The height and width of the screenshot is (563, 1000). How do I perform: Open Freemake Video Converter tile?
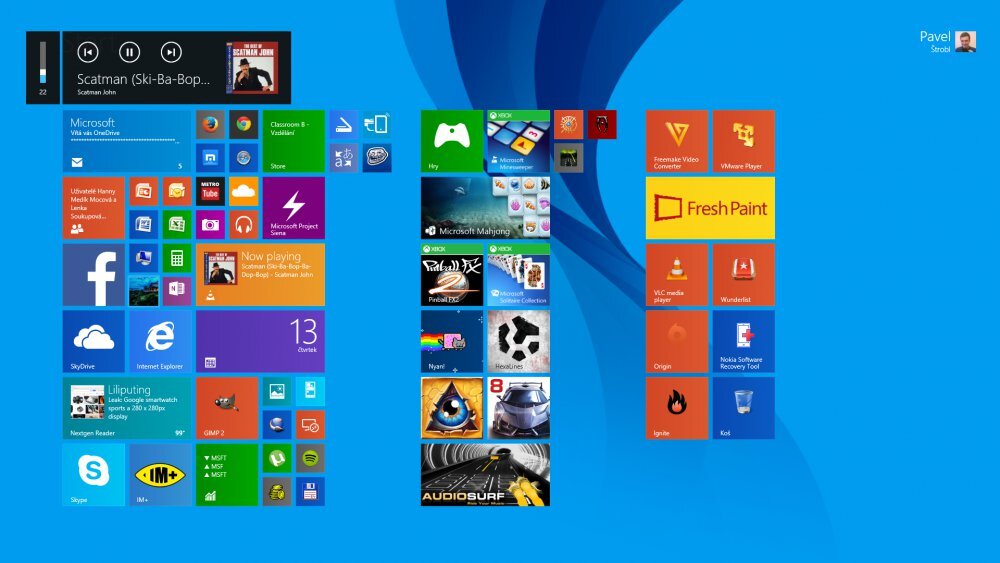(x=677, y=141)
